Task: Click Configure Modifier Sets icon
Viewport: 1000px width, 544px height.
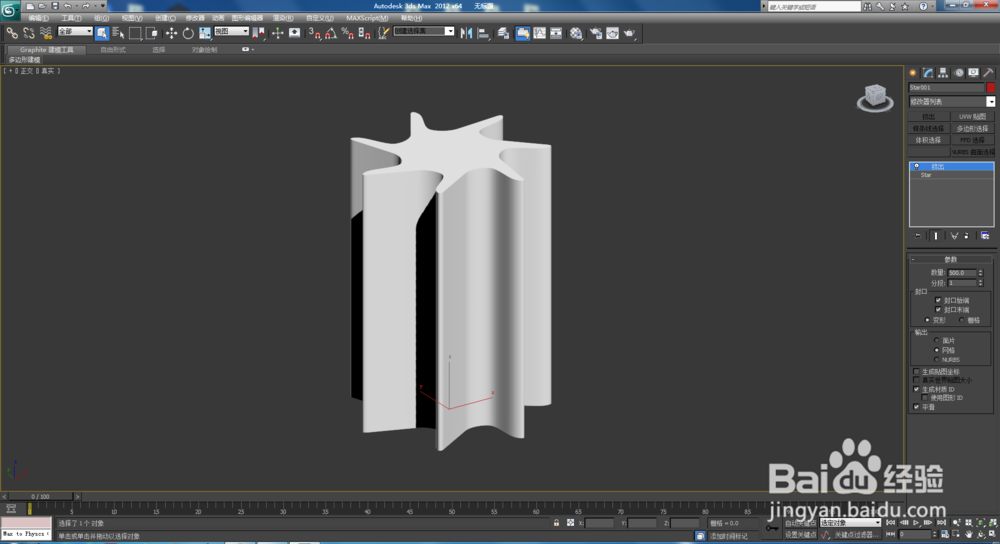Action: (x=985, y=236)
